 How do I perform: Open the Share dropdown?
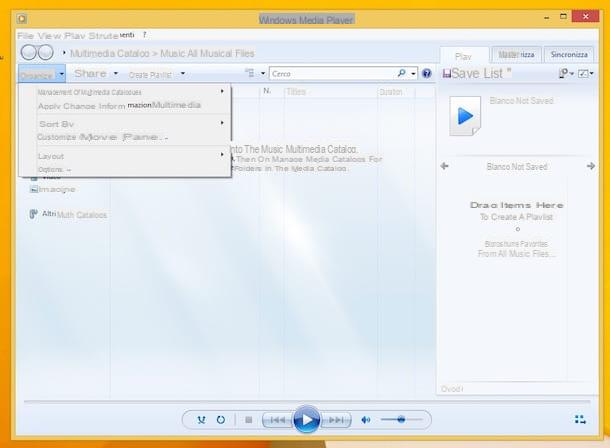(96, 74)
